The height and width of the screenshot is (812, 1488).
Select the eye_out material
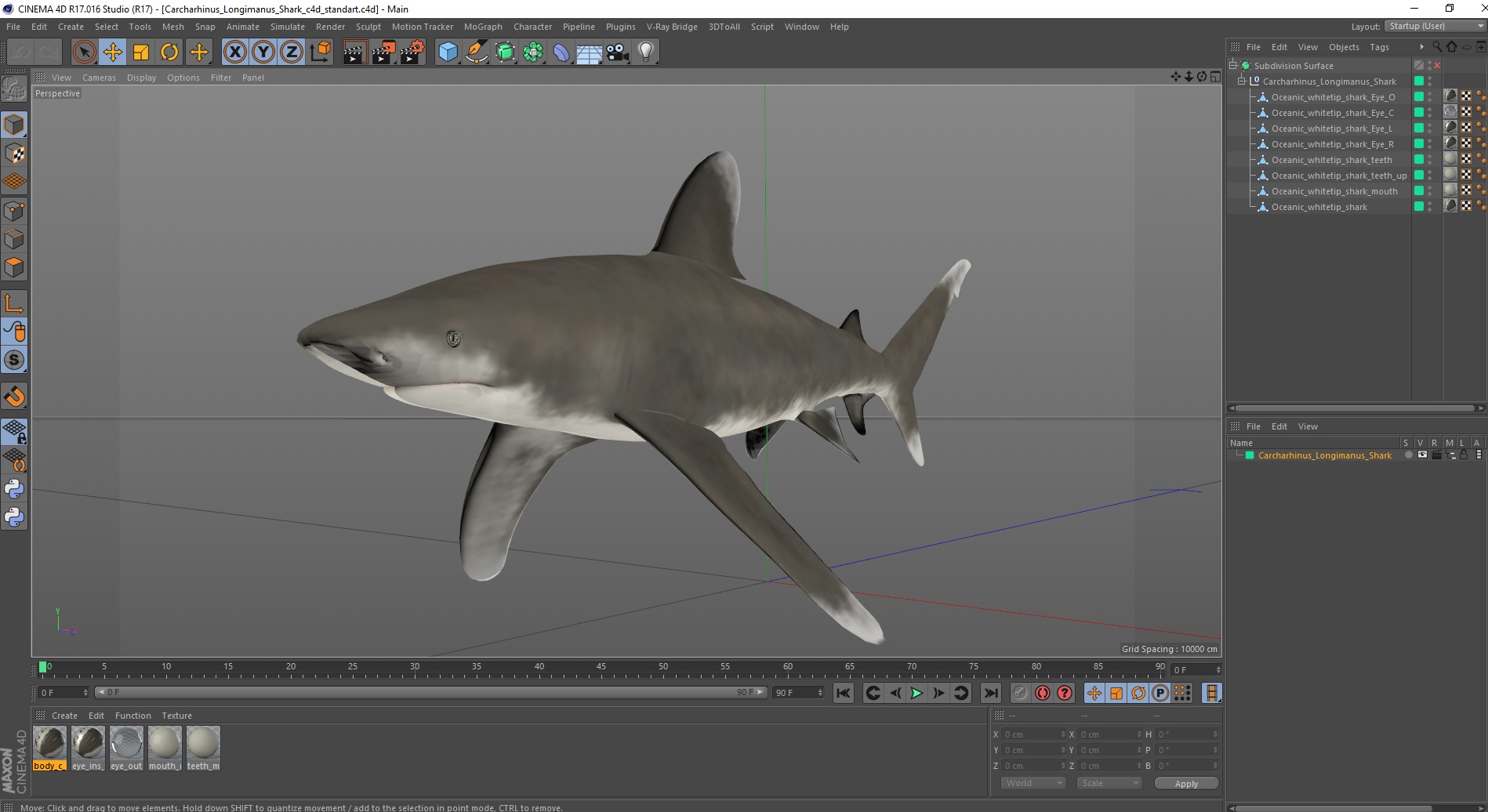pyautogui.click(x=126, y=748)
